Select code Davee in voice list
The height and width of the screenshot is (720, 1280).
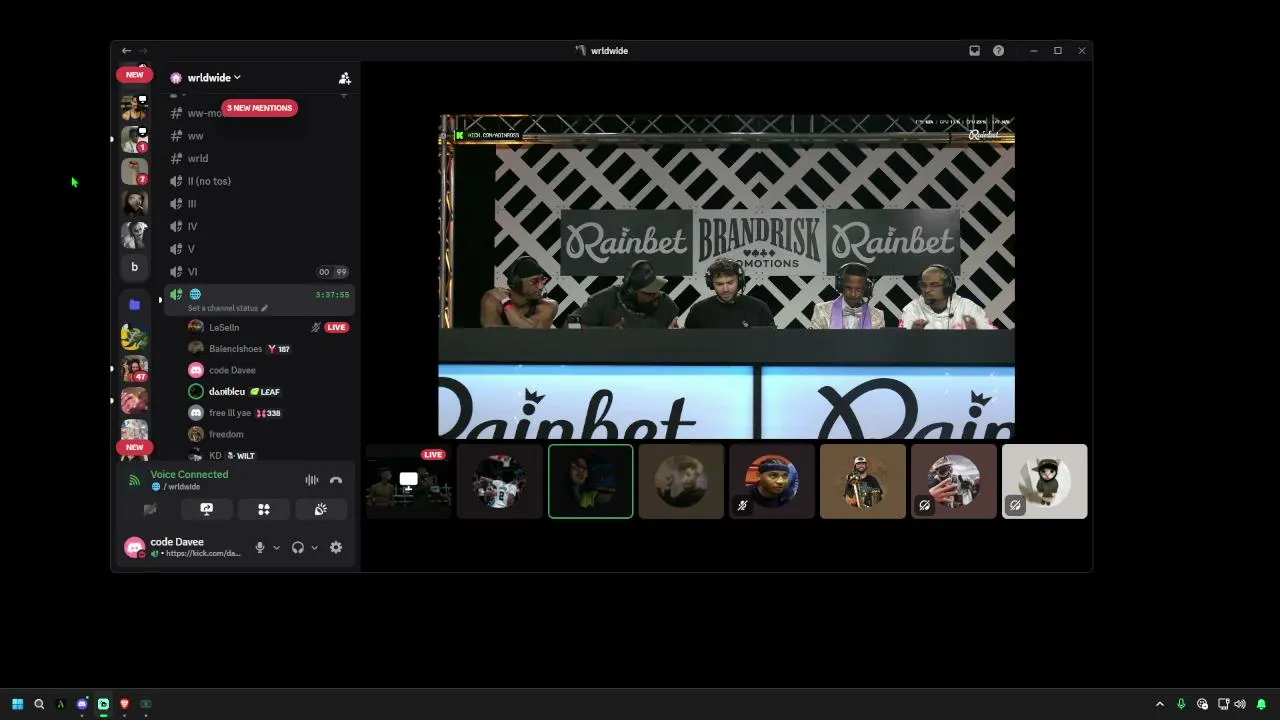click(x=232, y=370)
